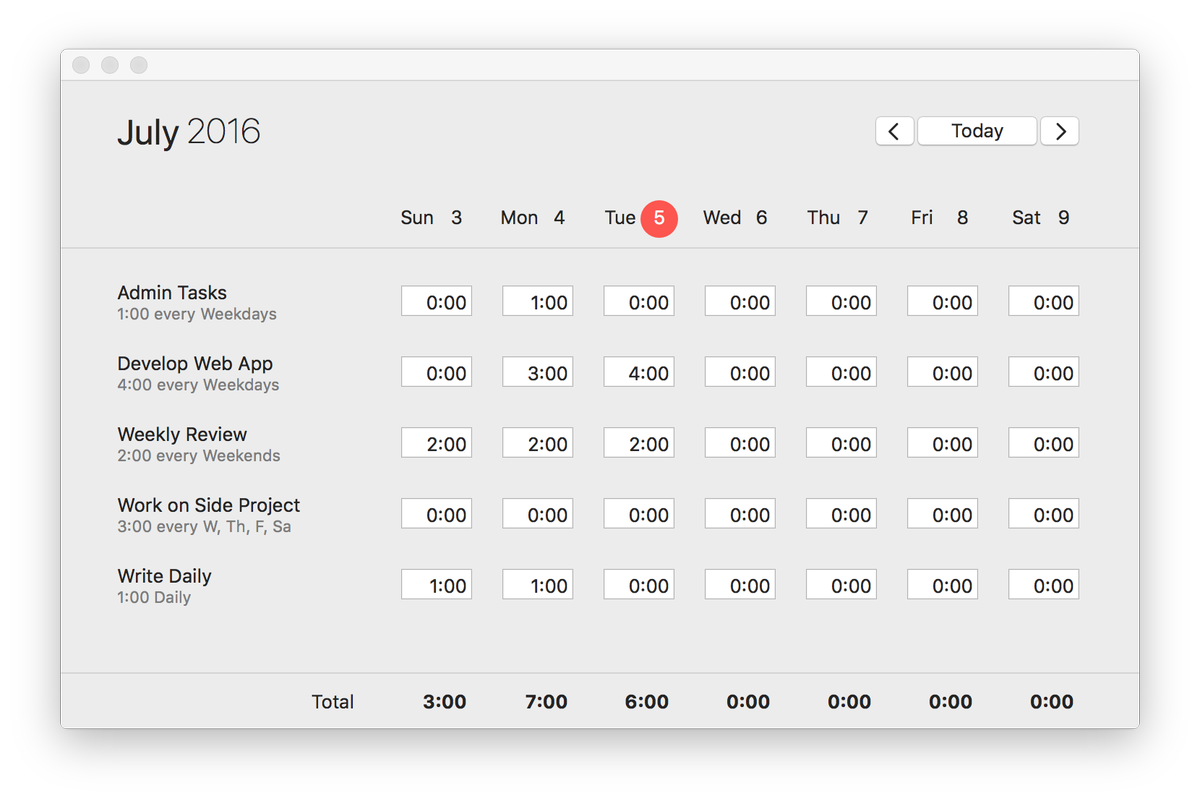Click the July 2016 month title

[189, 132]
